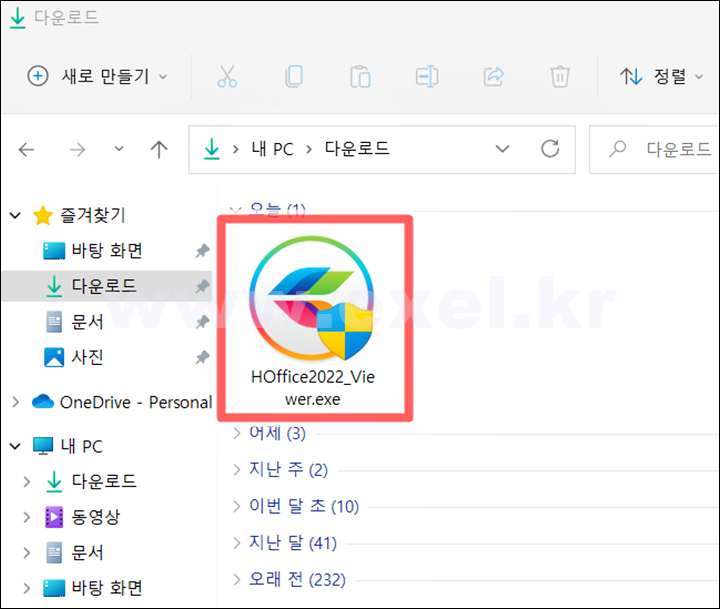720x609 pixels.
Task: Select 즐겨찾기 in navigation pane
Action: coord(93,215)
